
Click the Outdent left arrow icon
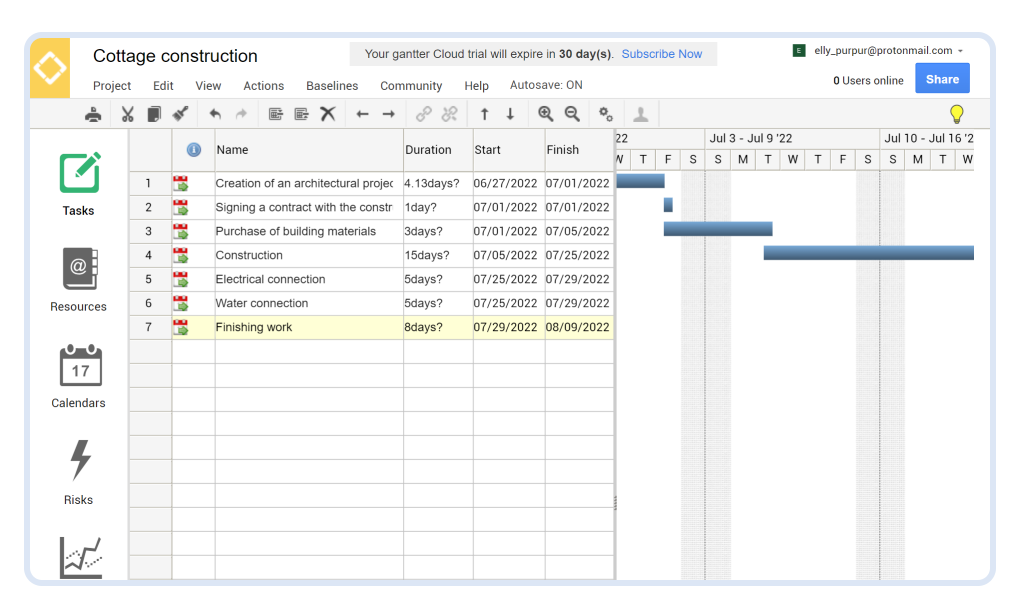[362, 114]
